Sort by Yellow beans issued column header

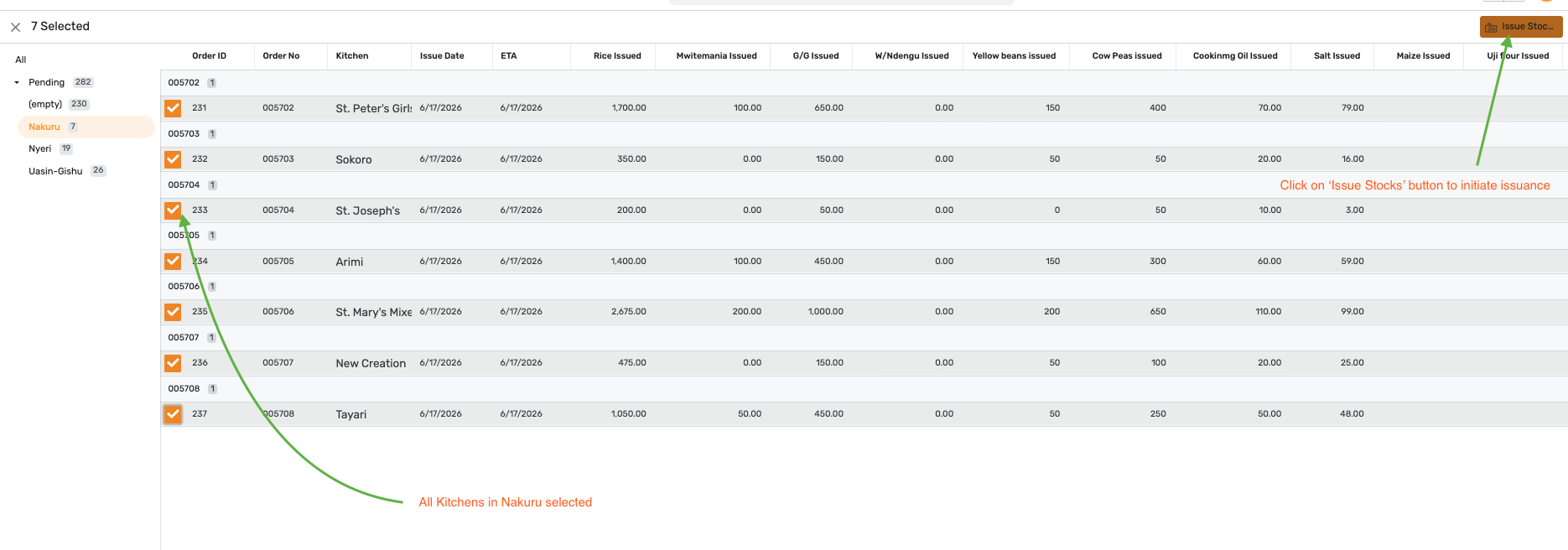1014,56
